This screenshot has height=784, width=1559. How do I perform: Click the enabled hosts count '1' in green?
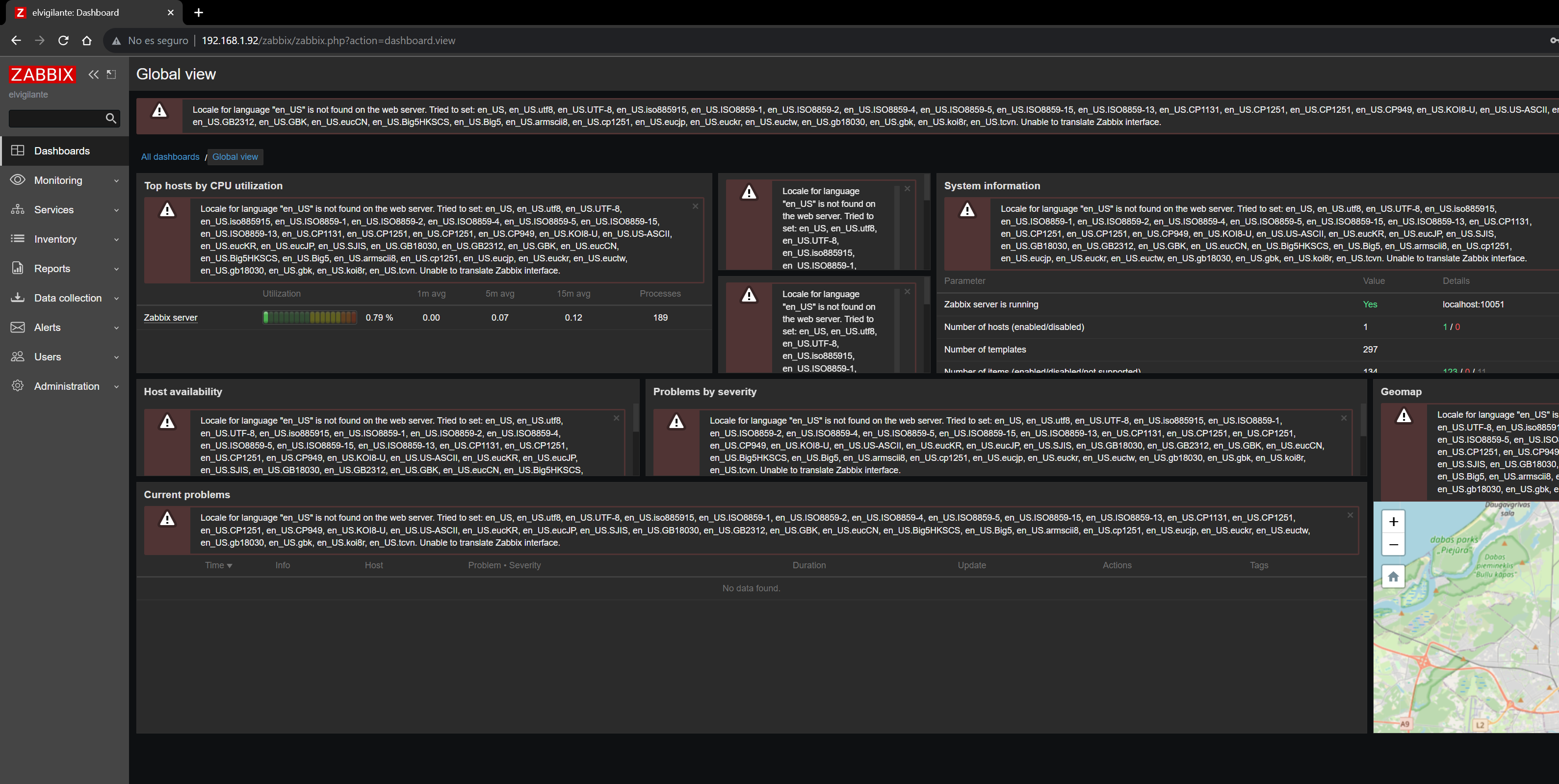pyautogui.click(x=1445, y=327)
